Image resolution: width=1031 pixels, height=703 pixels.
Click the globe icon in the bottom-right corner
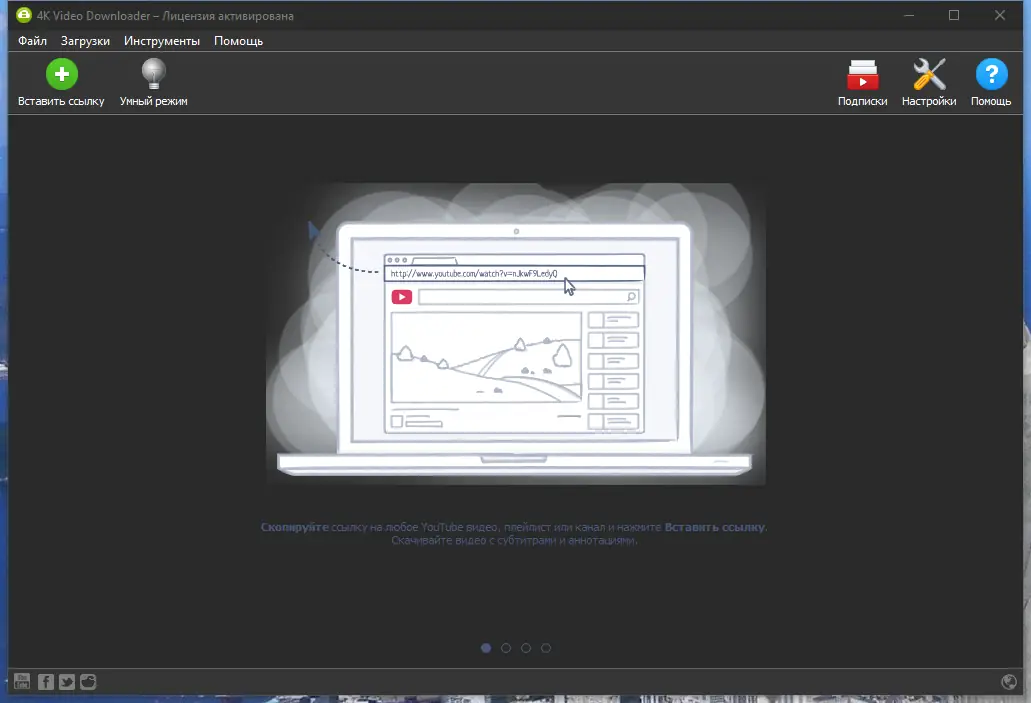coord(1009,682)
